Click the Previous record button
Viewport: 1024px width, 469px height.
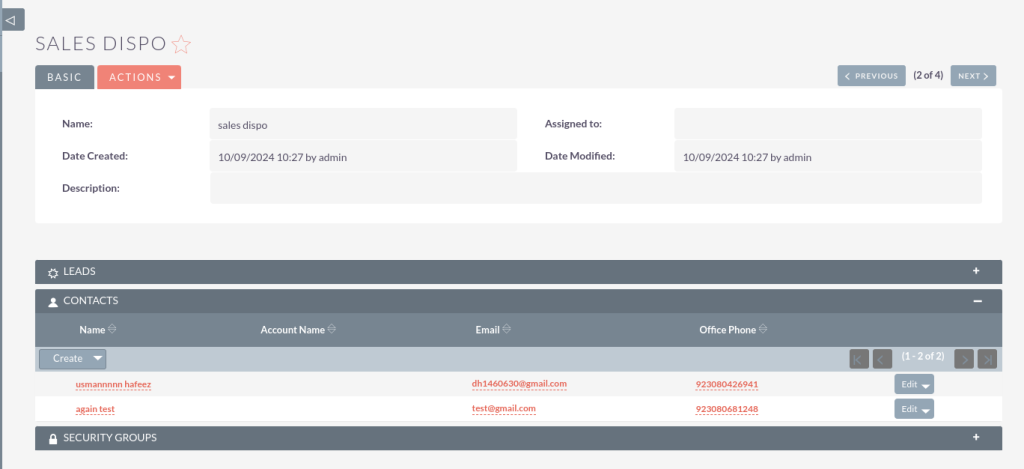coord(871,76)
